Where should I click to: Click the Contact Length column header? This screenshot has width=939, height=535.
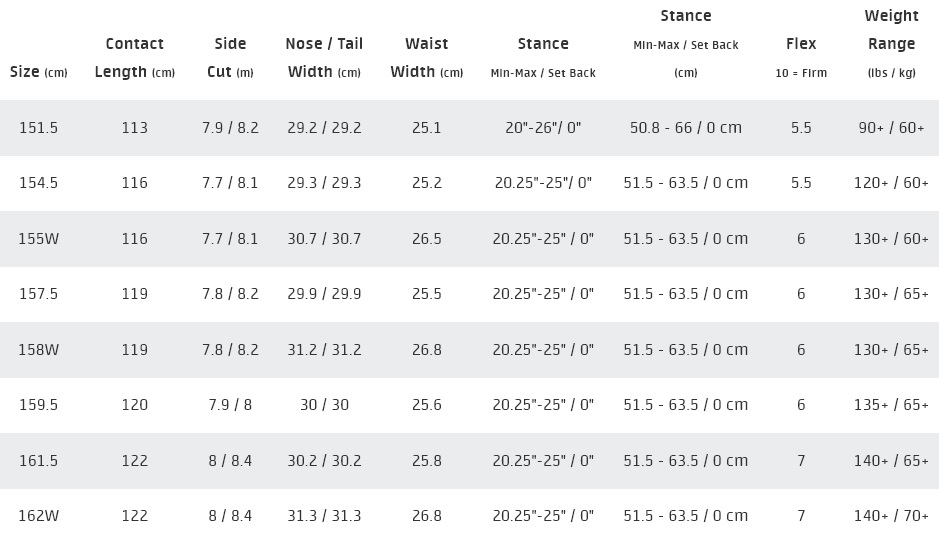click(134, 58)
